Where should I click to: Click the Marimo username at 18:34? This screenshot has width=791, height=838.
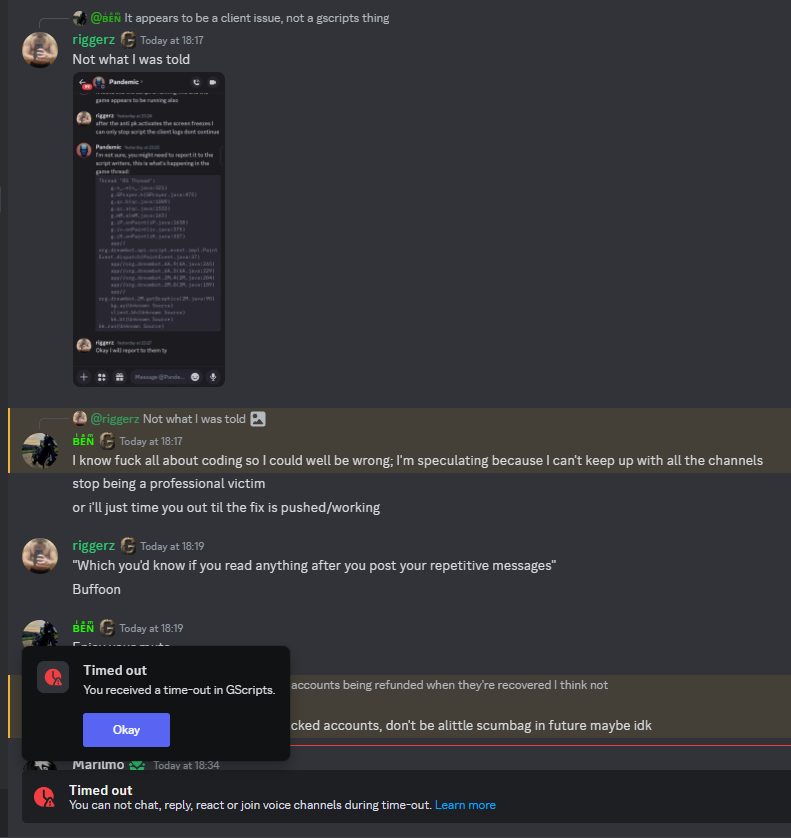(98, 765)
